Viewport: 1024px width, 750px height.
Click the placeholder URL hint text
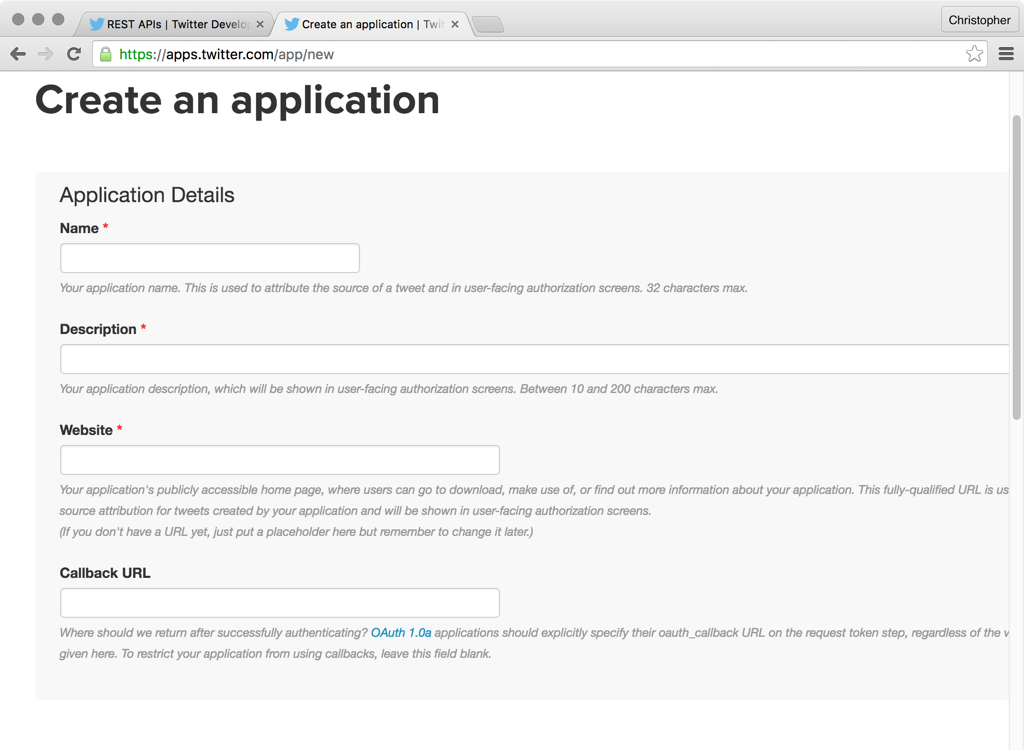[296, 532]
